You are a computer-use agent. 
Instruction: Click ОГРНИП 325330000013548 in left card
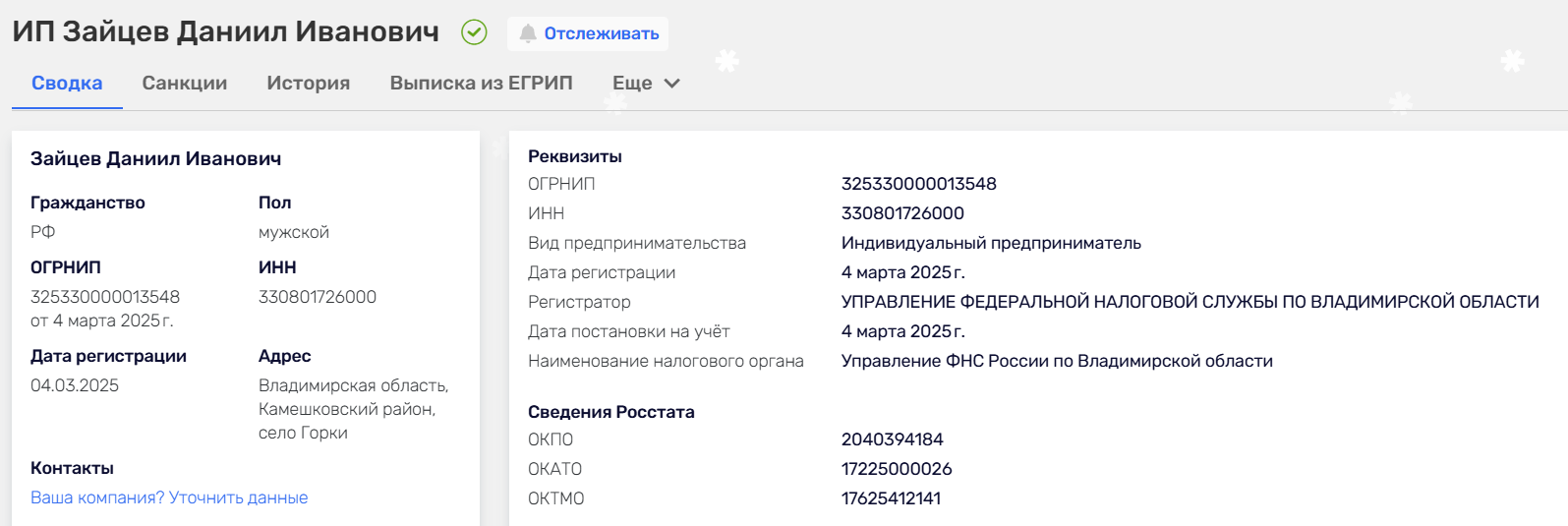[105, 297]
